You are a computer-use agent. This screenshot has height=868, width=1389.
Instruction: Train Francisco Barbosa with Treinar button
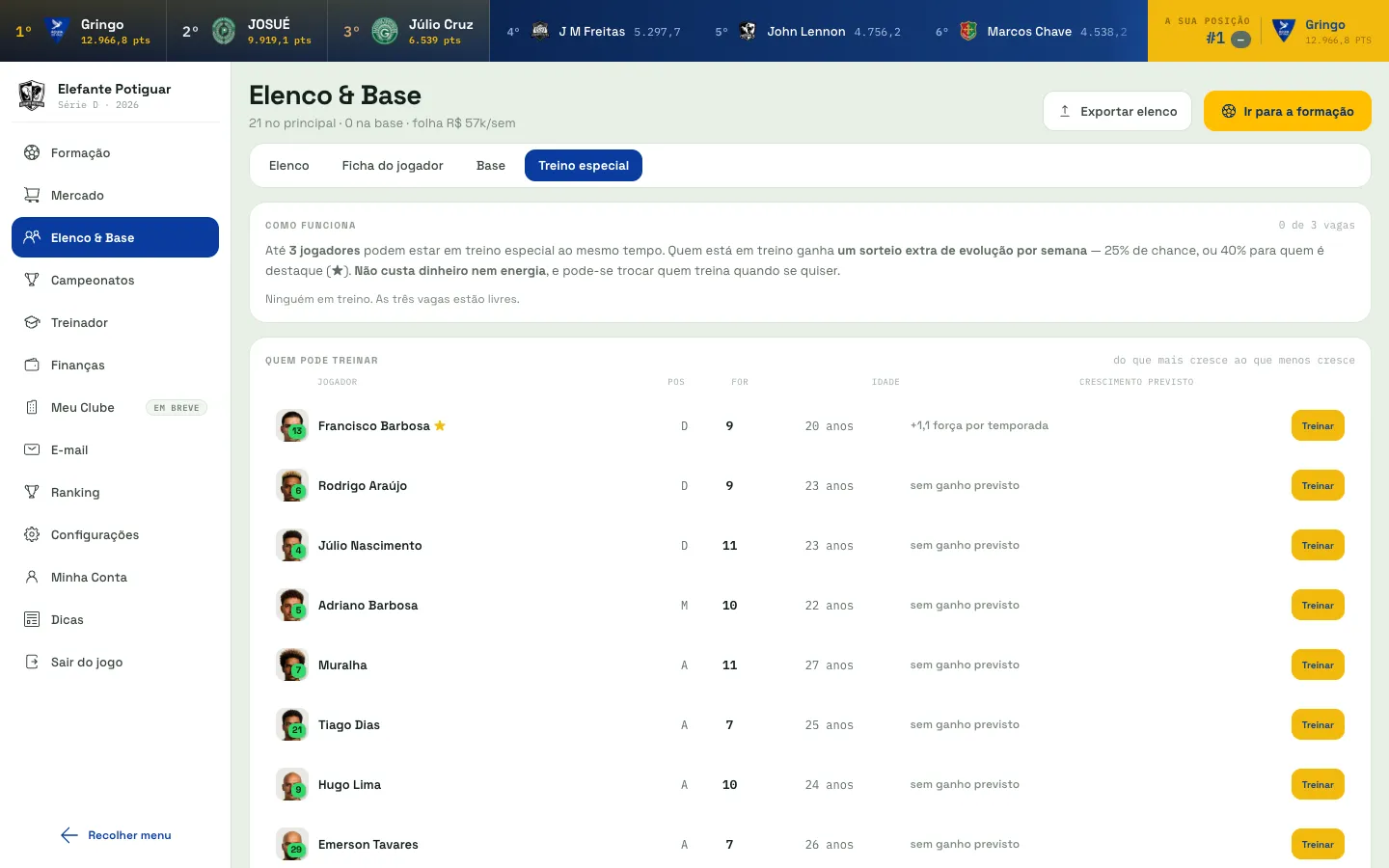pyautogui.click(x=1318, y=425)
